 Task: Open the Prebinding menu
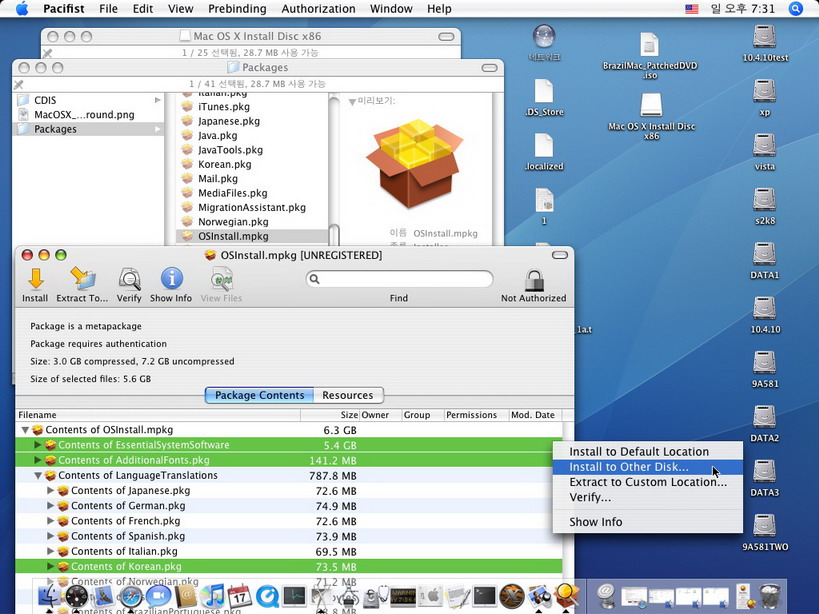pyautogui.click(x=237, y=9)
